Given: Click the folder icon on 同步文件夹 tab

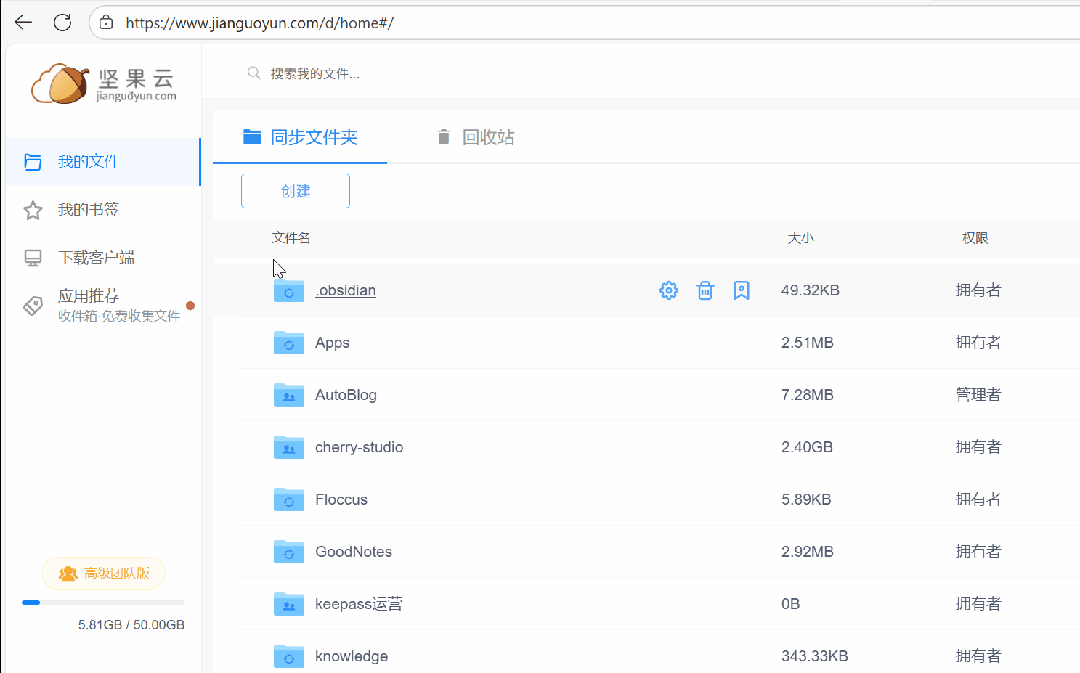Looking at the screenshot, I should pos(252,136).
